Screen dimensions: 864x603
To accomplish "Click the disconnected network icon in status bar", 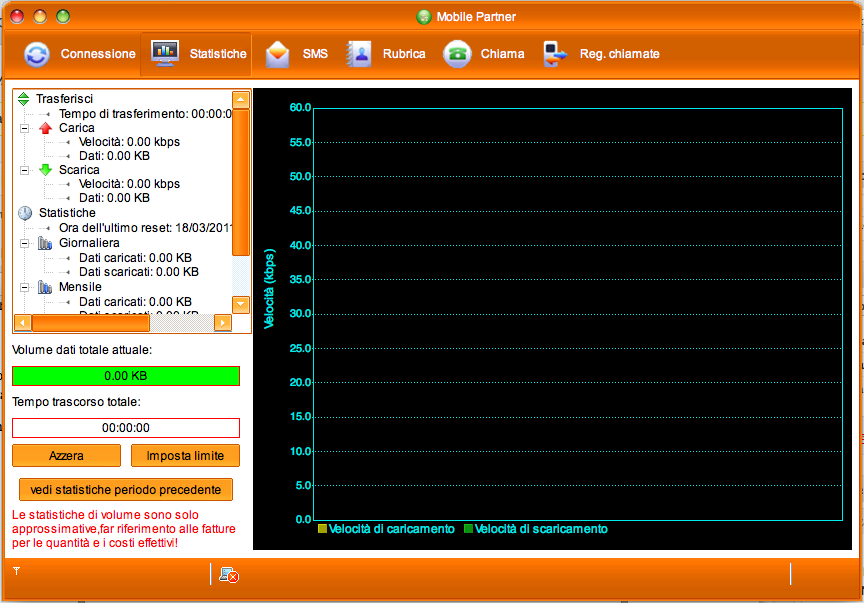I will point(229,575).
